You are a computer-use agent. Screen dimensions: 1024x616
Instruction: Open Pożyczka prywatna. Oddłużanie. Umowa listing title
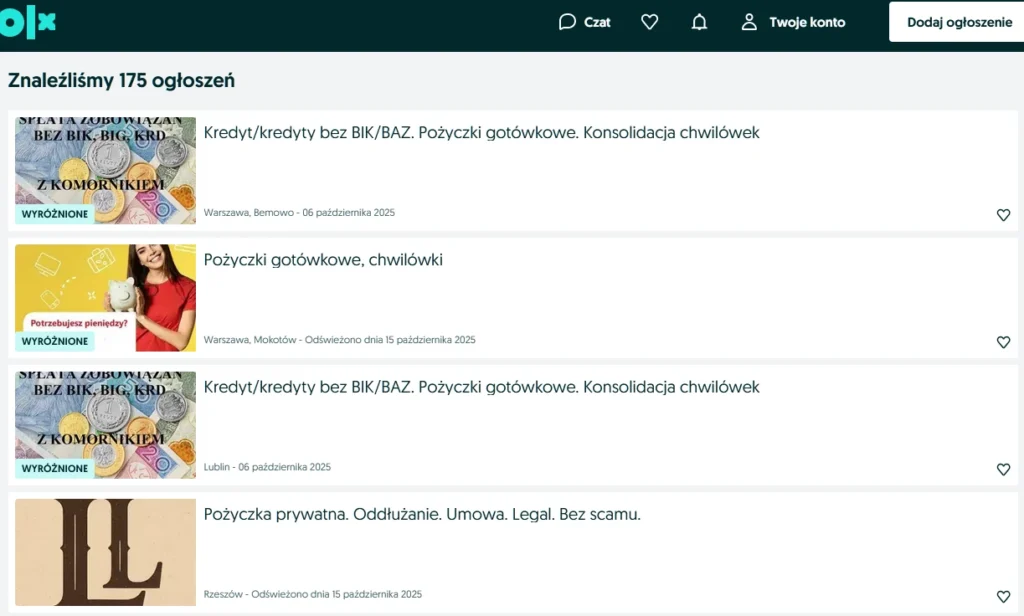tap(421, 515)
